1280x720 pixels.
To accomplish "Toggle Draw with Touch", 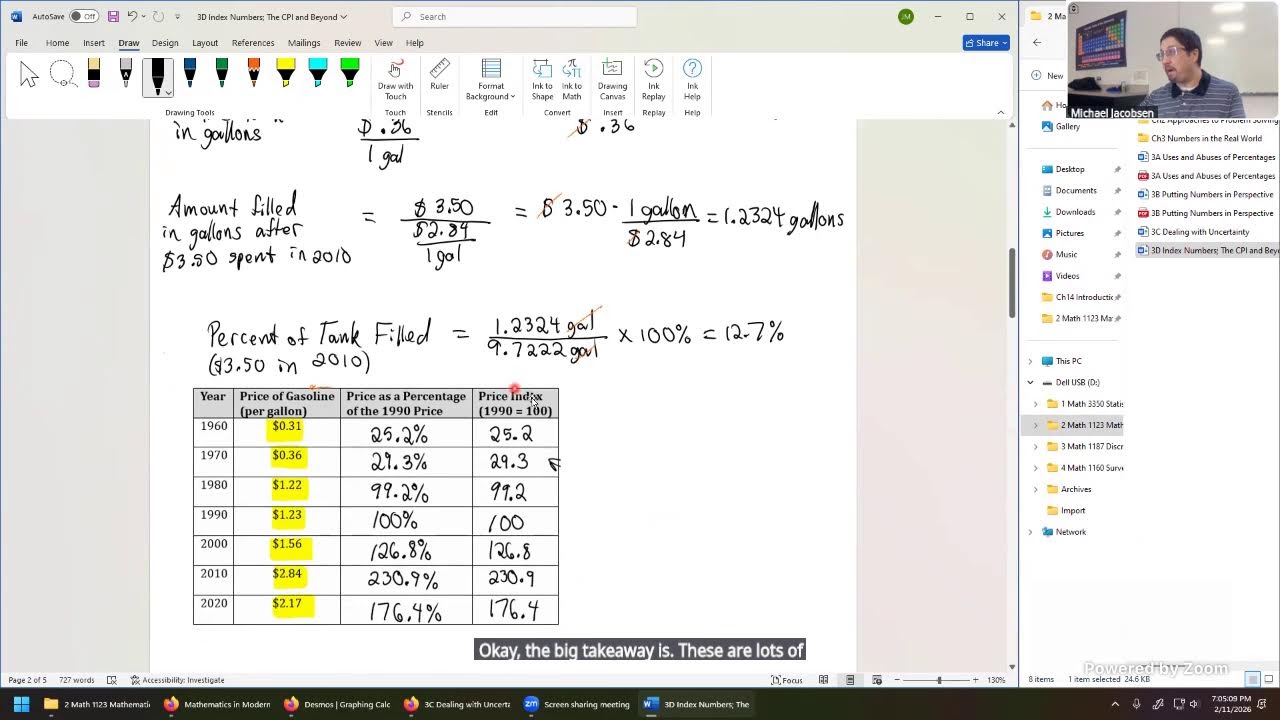I will (x=395, y=80).
